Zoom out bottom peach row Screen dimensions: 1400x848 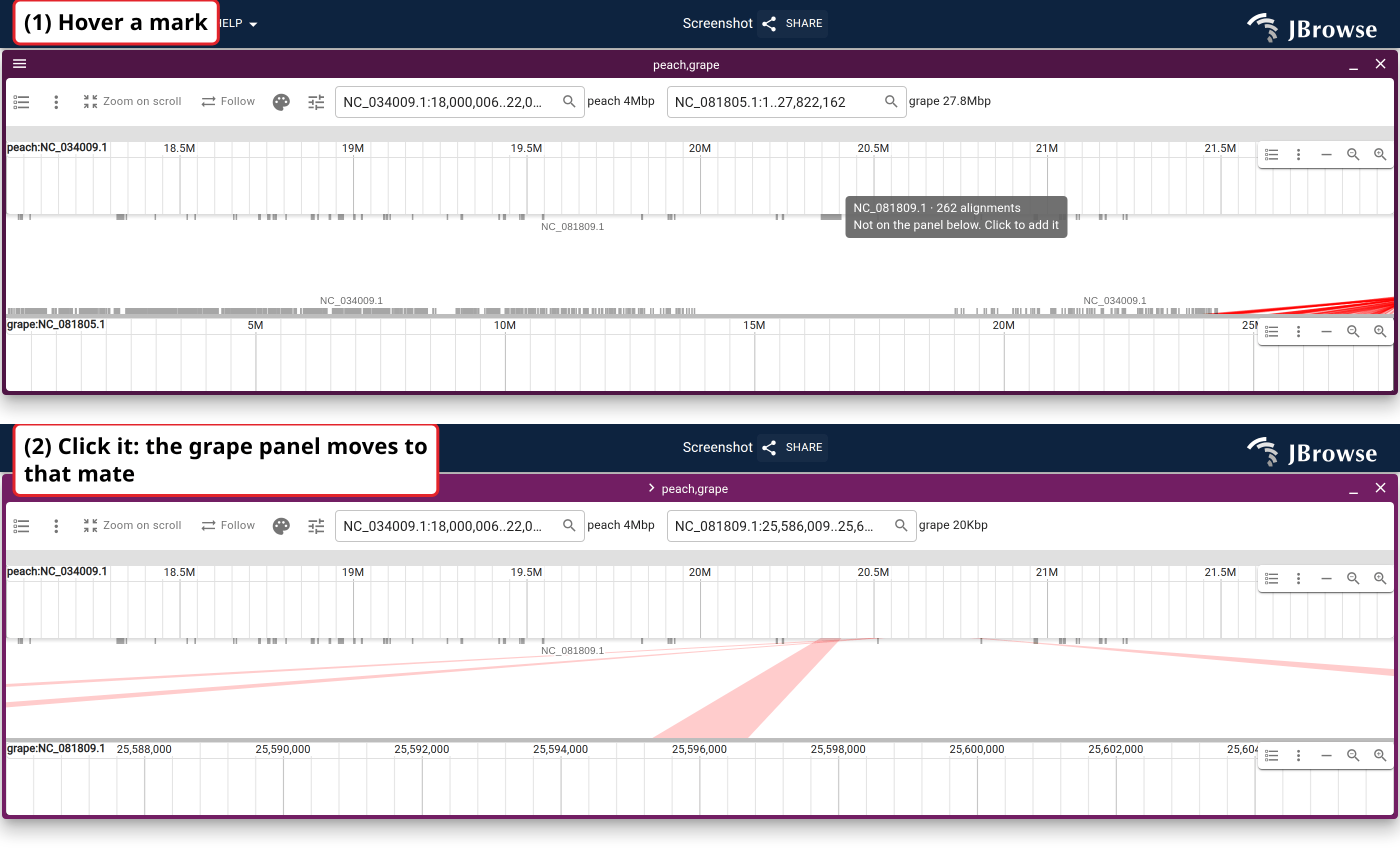(1353, 578)
